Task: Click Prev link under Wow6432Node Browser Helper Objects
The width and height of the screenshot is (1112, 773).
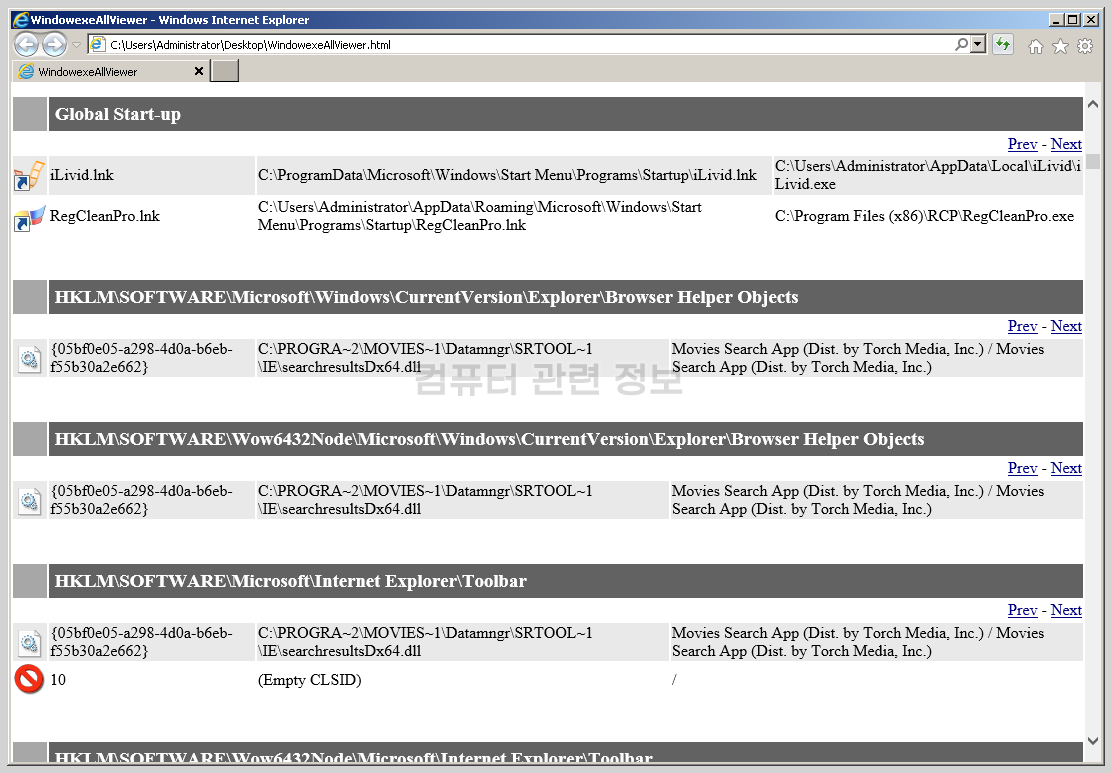Action: click(x=1022, y=468)
